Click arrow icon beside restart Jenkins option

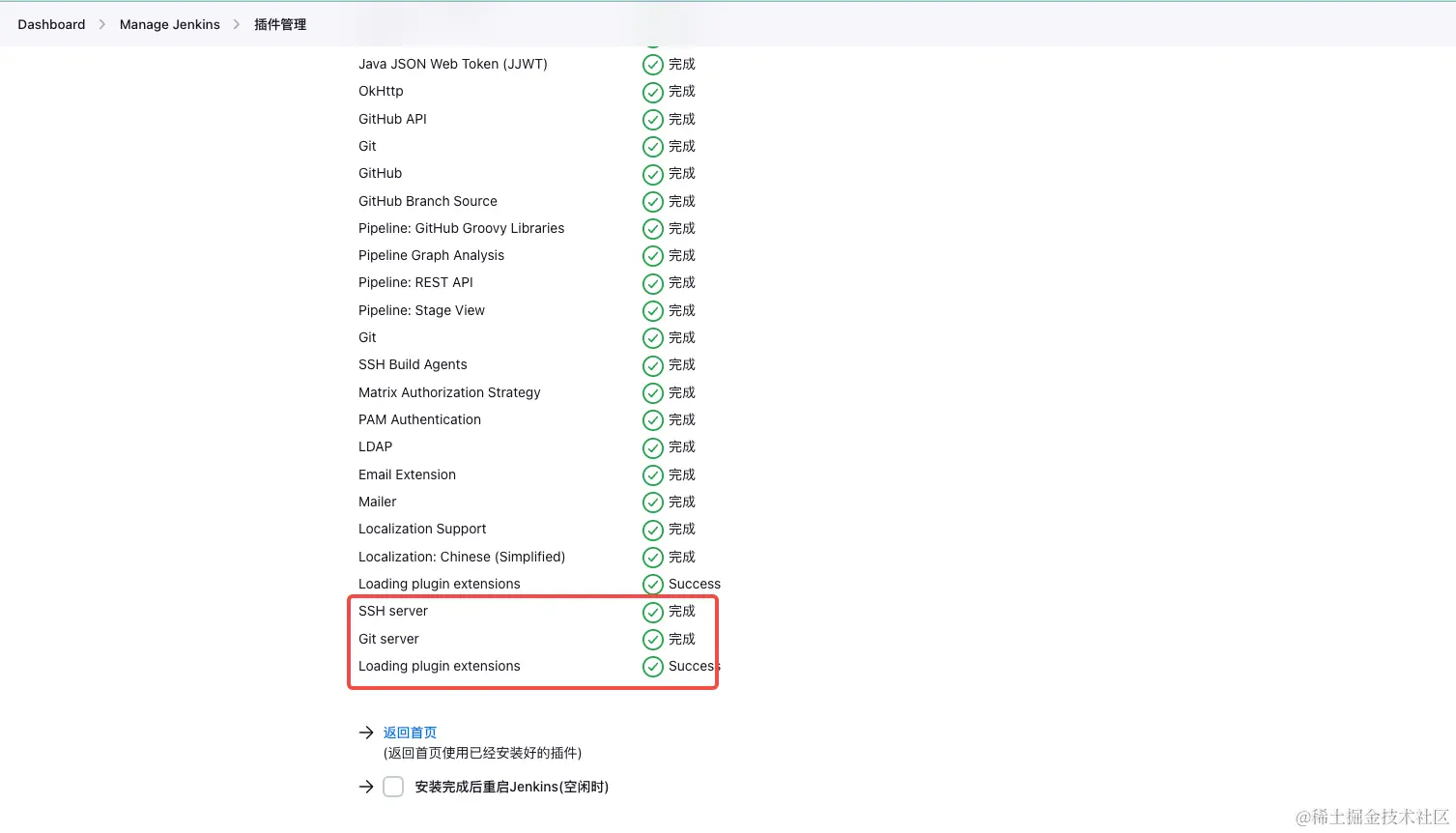(x=366, y=787)
